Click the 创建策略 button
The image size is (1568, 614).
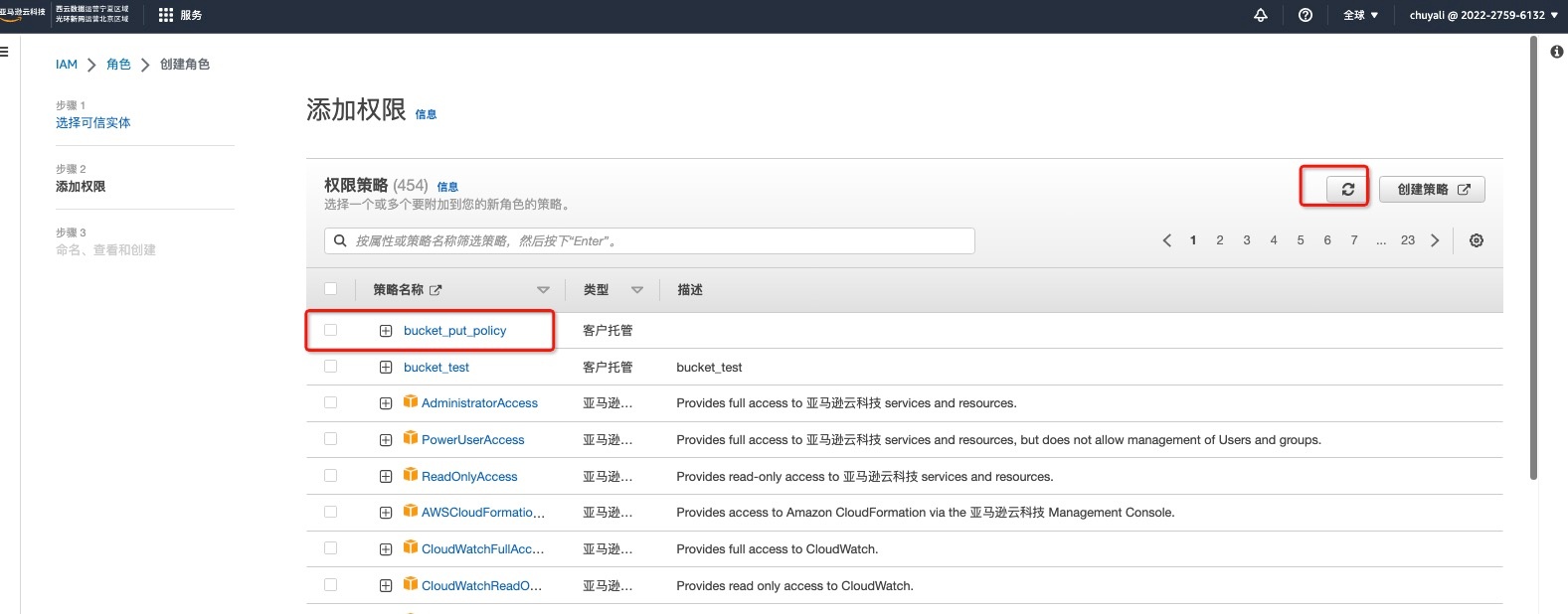(1433, 189)
